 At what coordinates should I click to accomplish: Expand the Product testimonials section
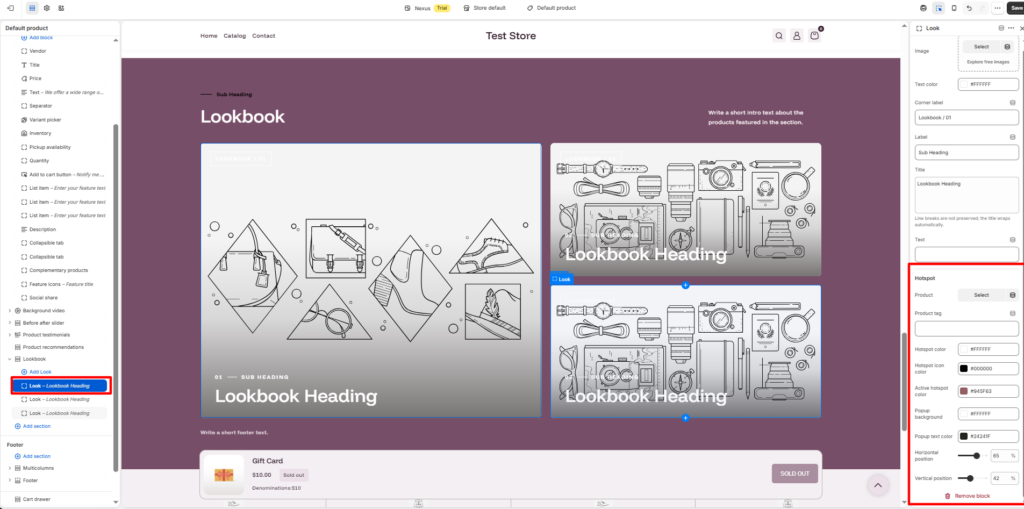click(9, 335)
